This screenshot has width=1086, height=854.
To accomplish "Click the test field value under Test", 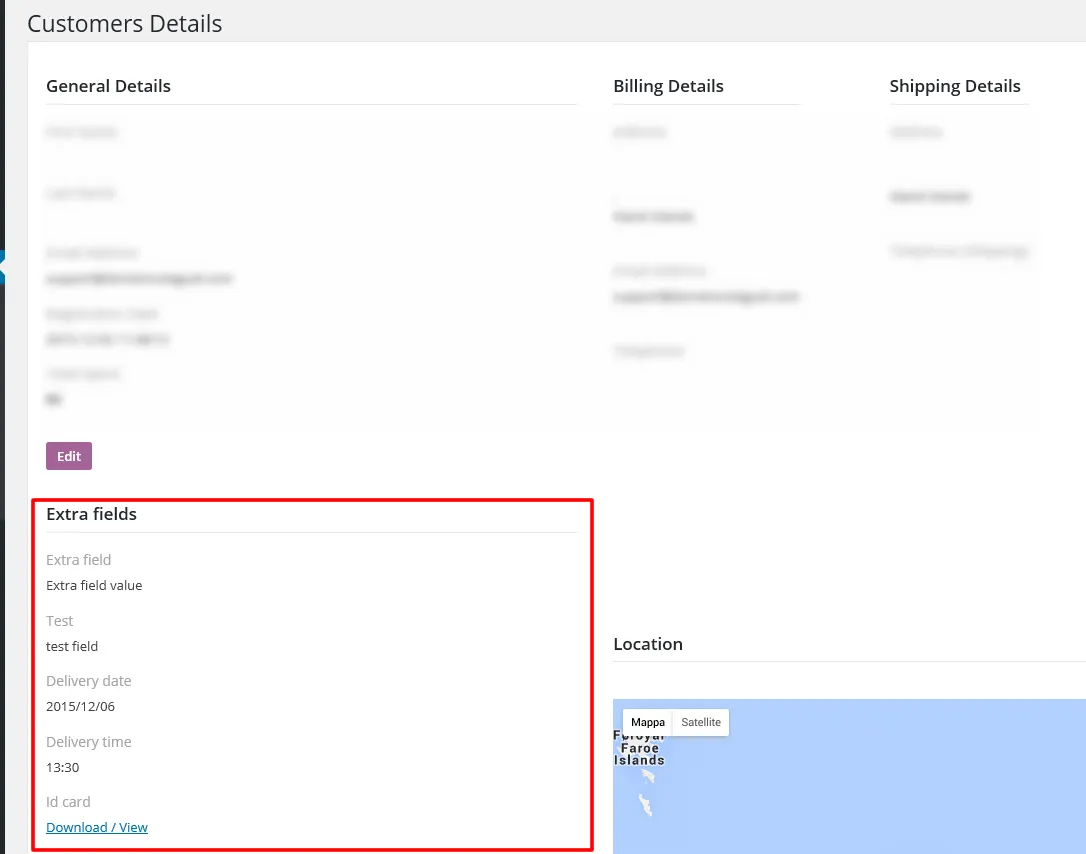I will pyautogui.click(x=71, y=646).
